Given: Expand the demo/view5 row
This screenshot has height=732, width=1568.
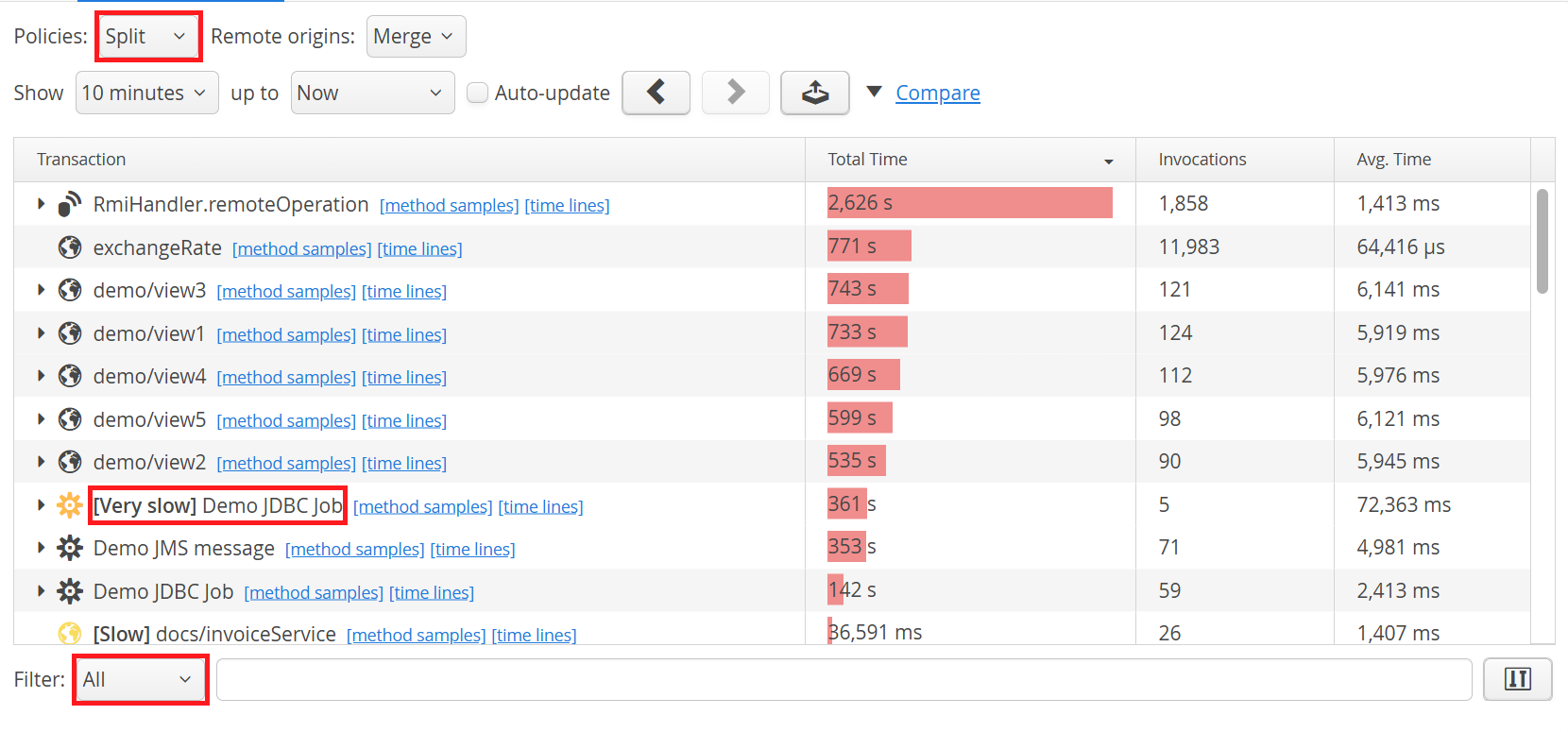Looking at the screenshot, I should click(x=41, y=419).
